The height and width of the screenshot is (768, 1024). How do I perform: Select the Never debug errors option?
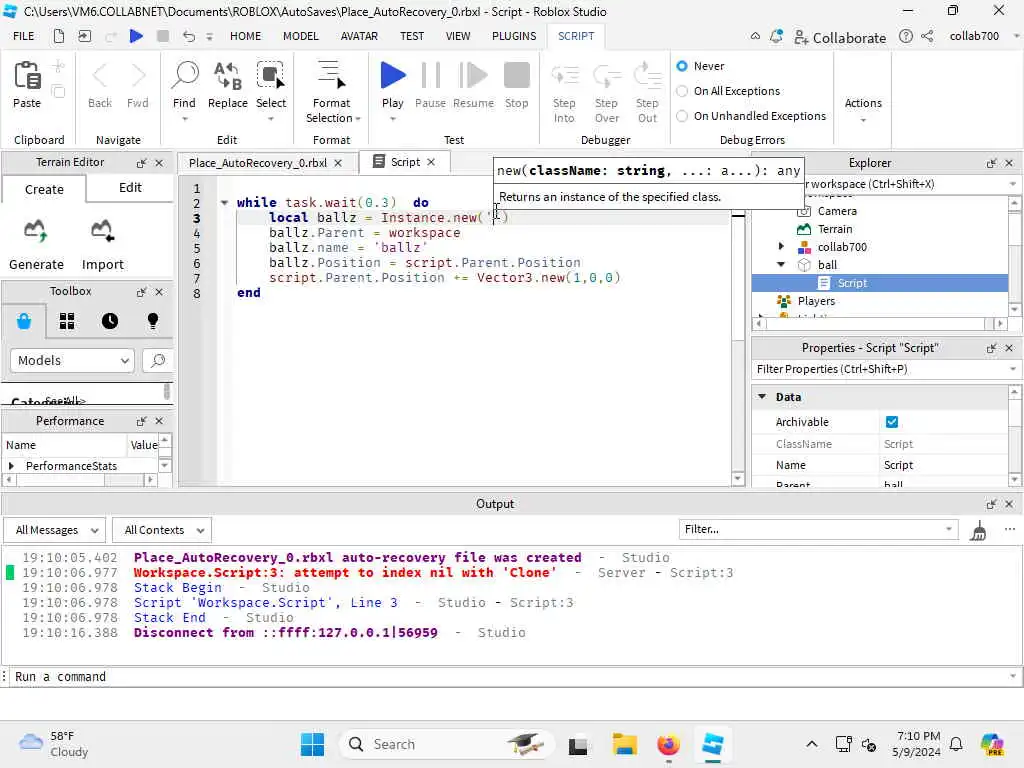(x=682, y=66)
